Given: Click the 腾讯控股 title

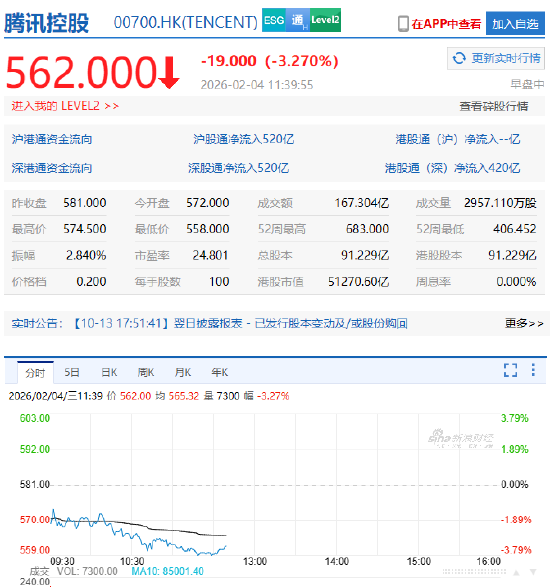Looking at the screenshot, I should [x=46, y=23].
